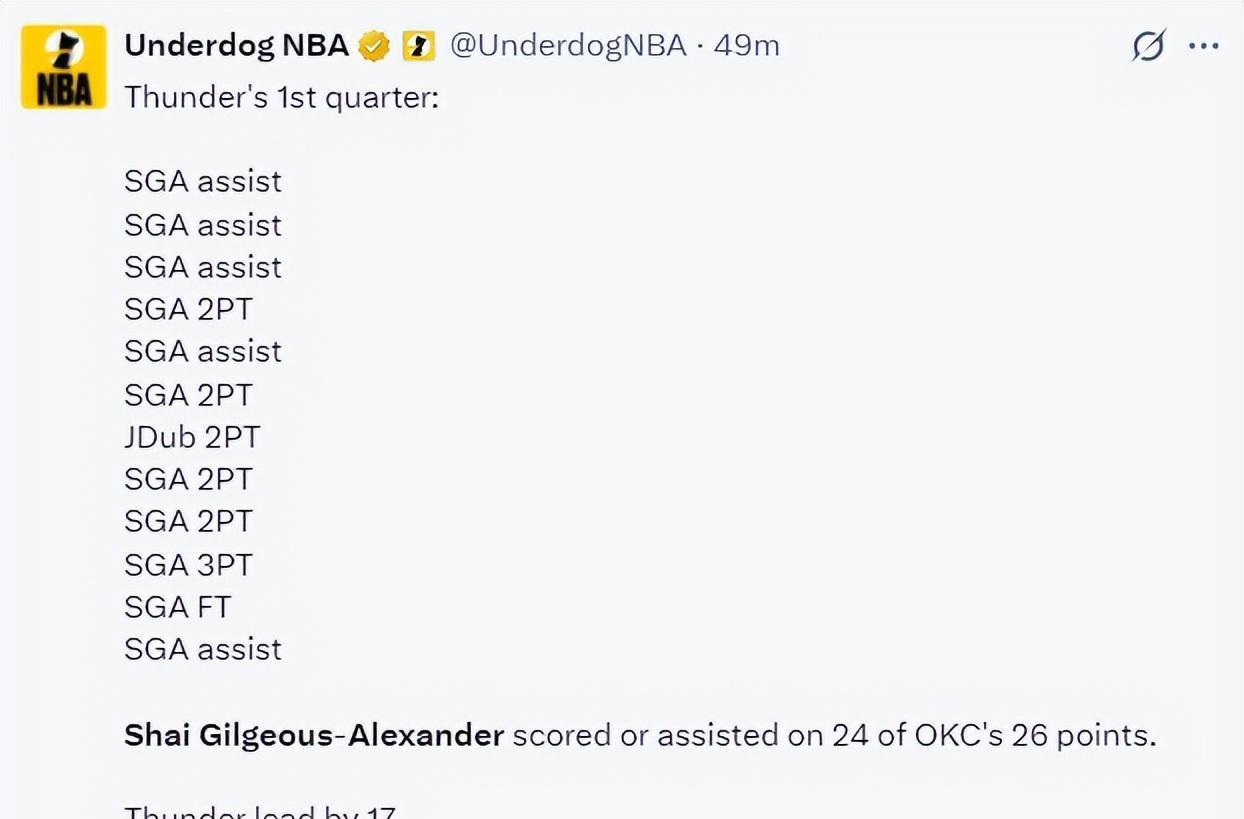Click the "SGA 3PT" line

click(188, 565)
